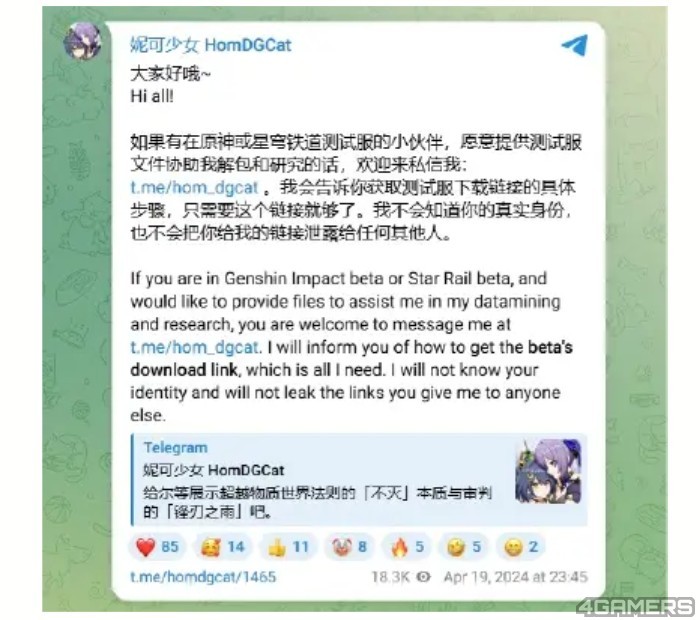Open the t.me/homdgcat/1465 post link
The width and height of the screenshot is (700, 620).
[x=203, y=577]
